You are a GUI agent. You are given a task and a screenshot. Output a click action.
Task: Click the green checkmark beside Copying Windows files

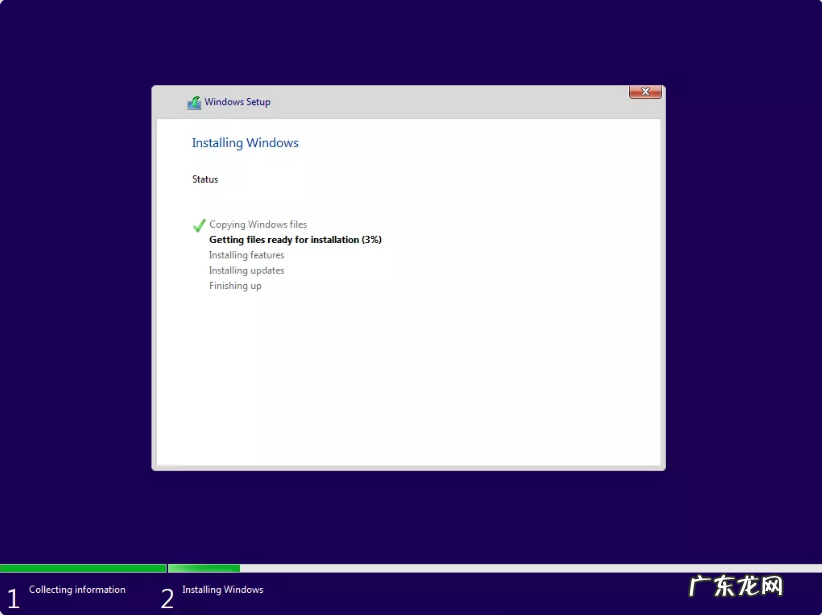[199, 225]
